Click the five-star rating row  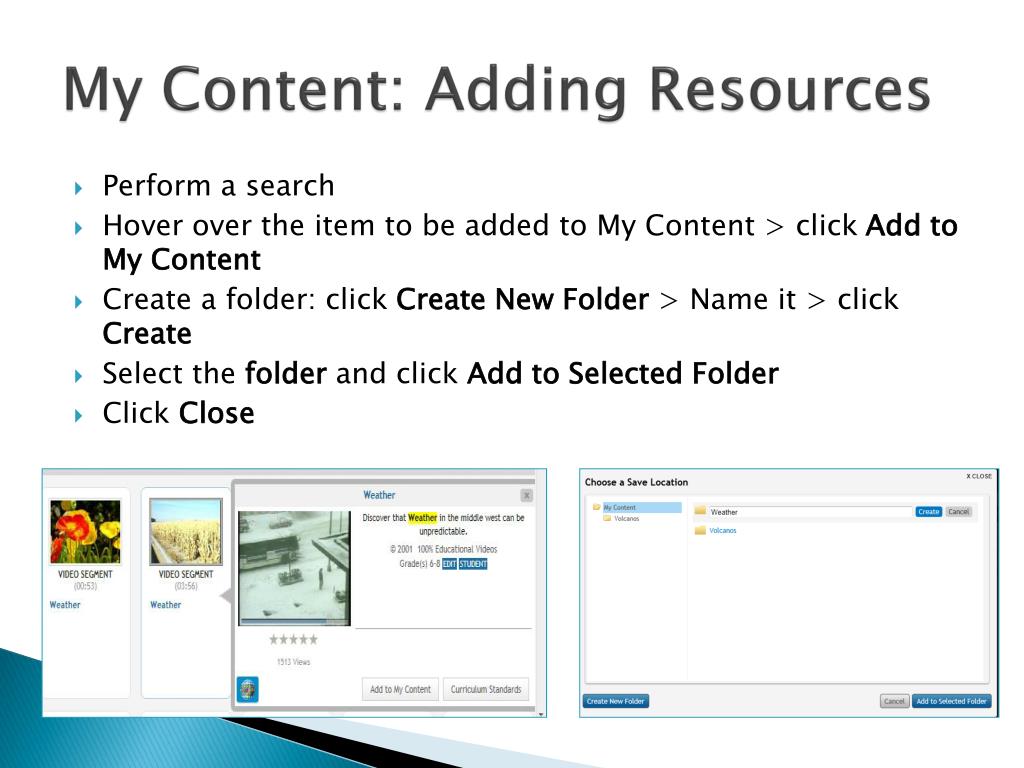pos(293,639)
